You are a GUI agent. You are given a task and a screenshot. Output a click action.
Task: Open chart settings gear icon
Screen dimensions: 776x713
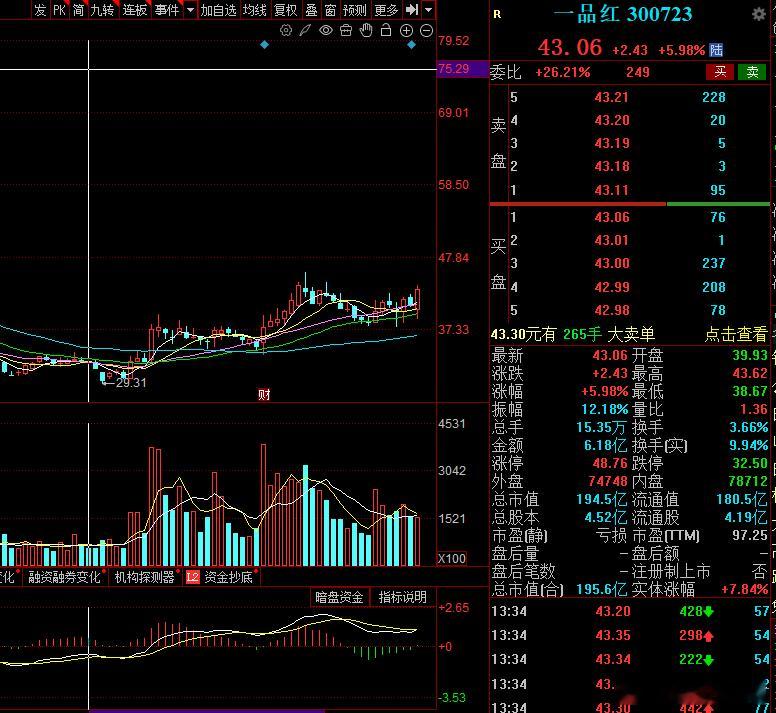click(286, 31)
